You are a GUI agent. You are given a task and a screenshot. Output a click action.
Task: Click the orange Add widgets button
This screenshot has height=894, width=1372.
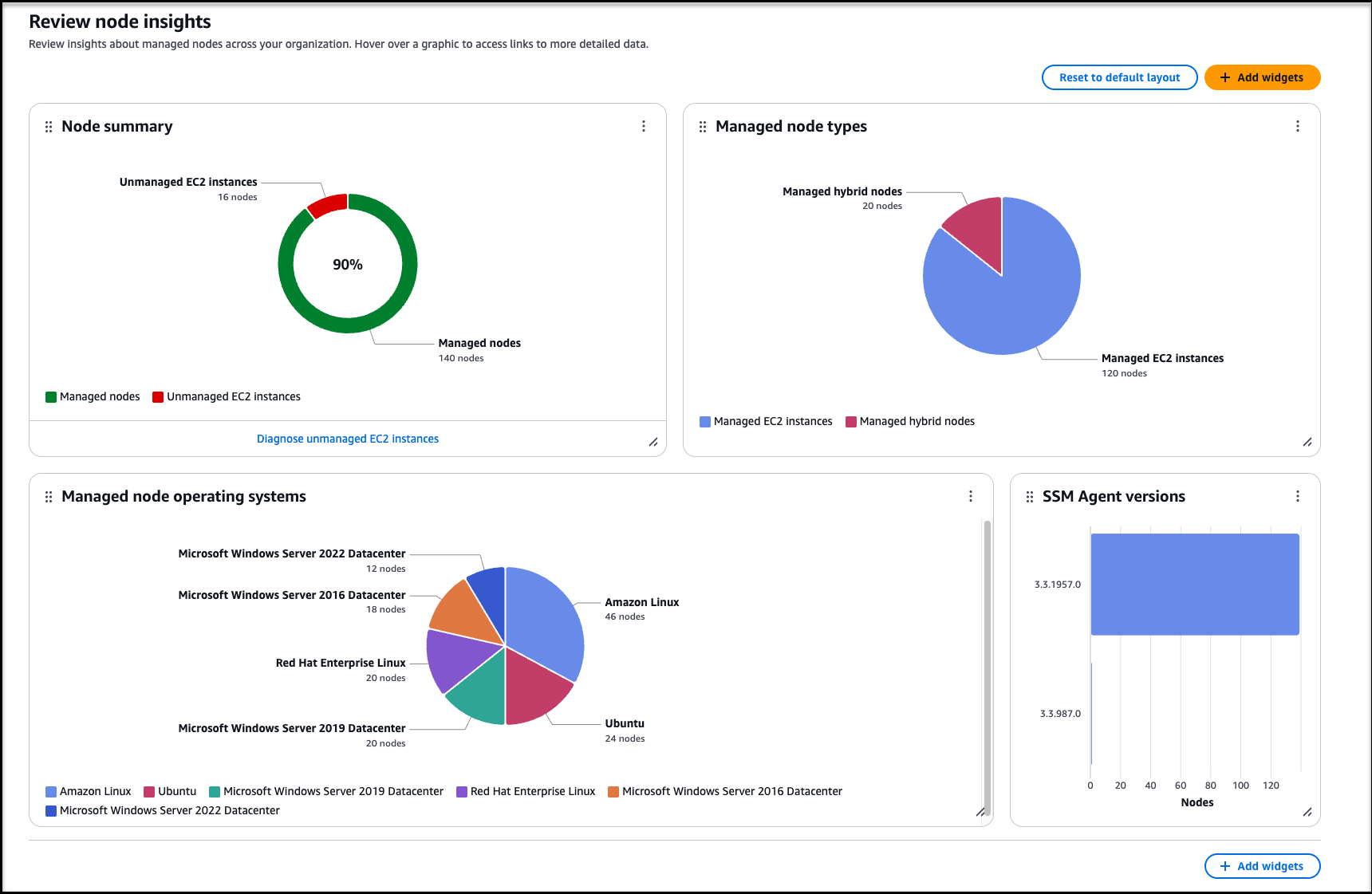(x=1262, y=77)
